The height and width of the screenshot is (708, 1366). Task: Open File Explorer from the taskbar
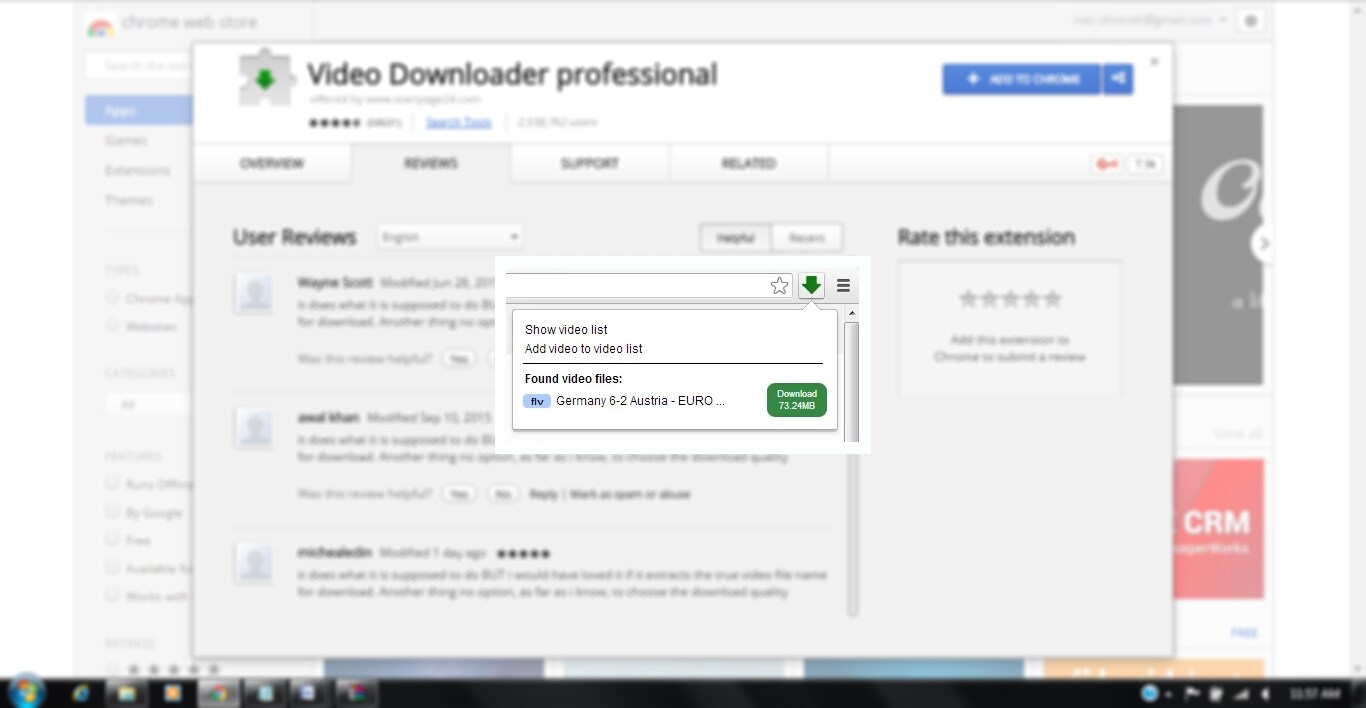(126, 693)
